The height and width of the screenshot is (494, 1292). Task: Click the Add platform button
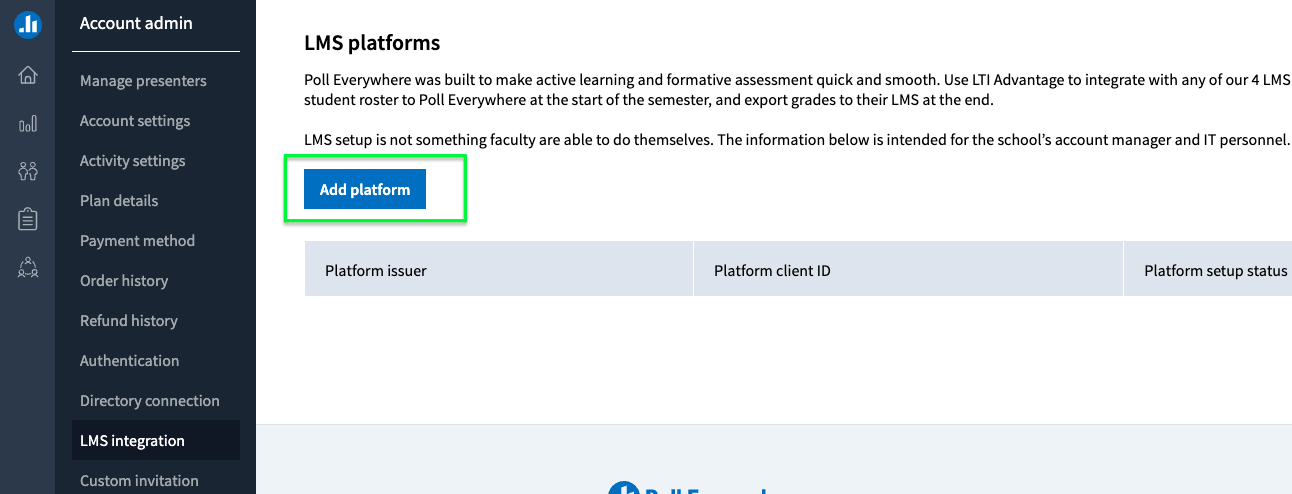point(365,189)
